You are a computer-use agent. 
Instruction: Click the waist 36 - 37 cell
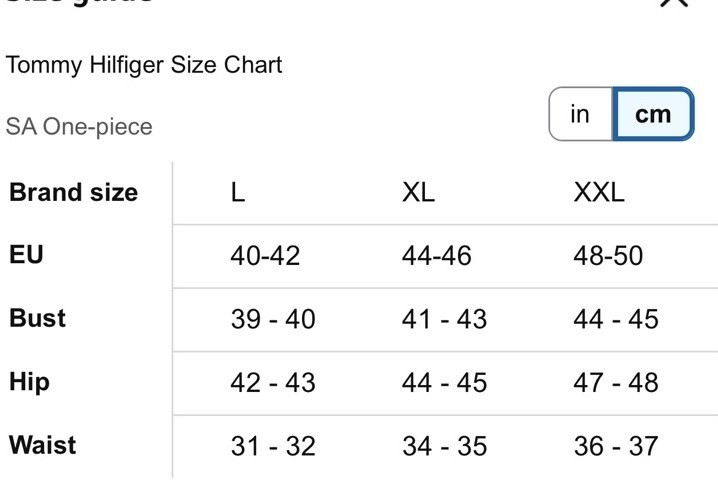coord(616,446)
